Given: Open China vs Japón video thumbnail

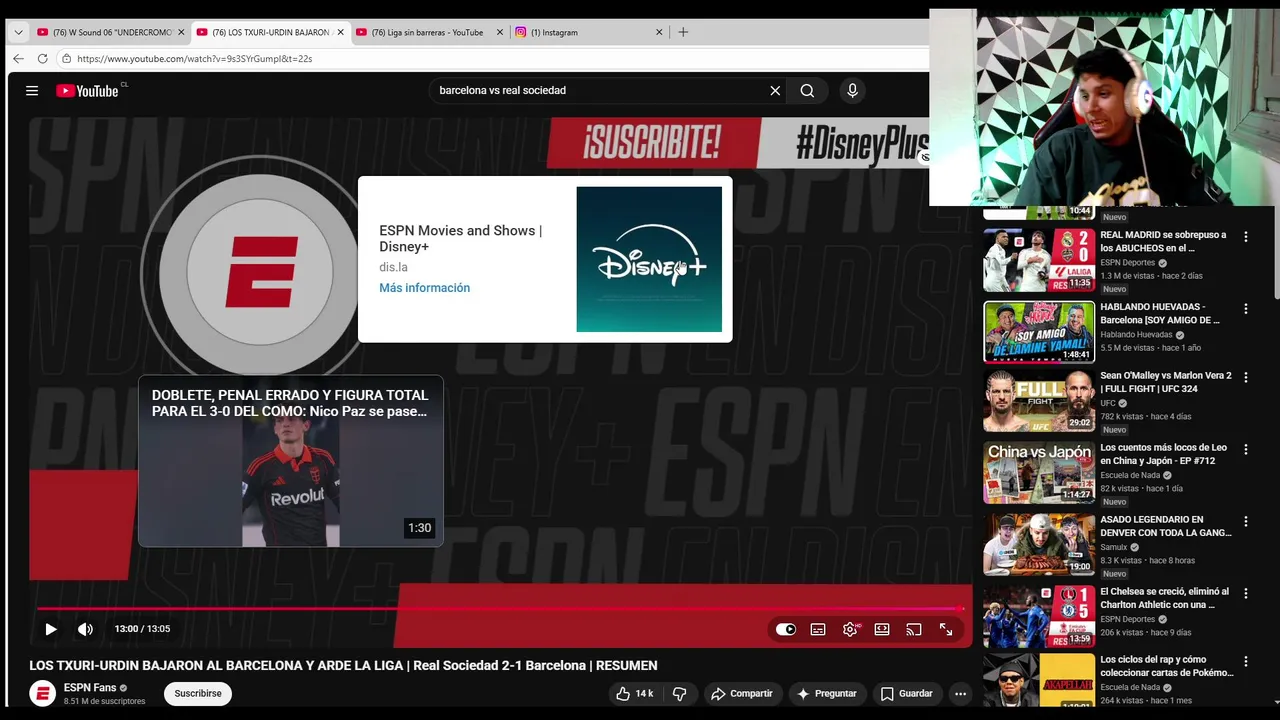Looking at the screenshot, I should pos(1039,473).
